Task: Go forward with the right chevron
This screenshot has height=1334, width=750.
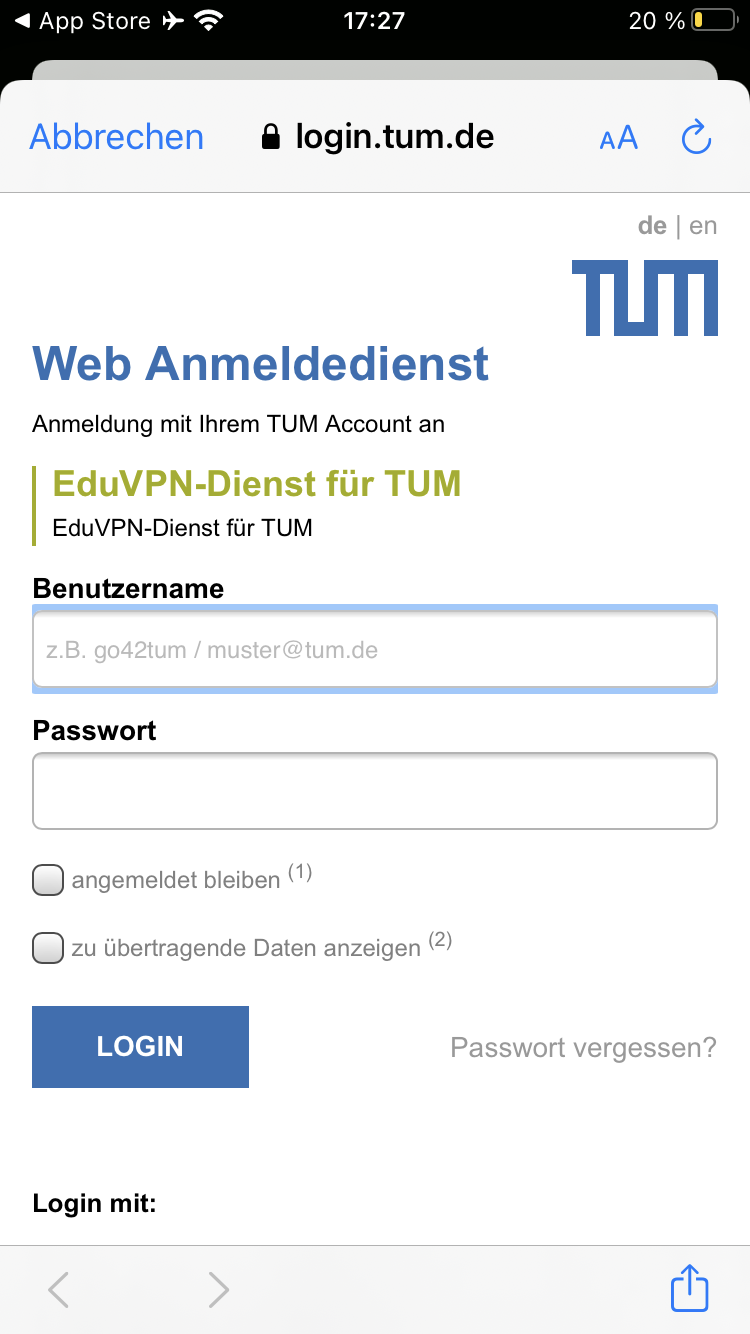Action: (218, 1290)
